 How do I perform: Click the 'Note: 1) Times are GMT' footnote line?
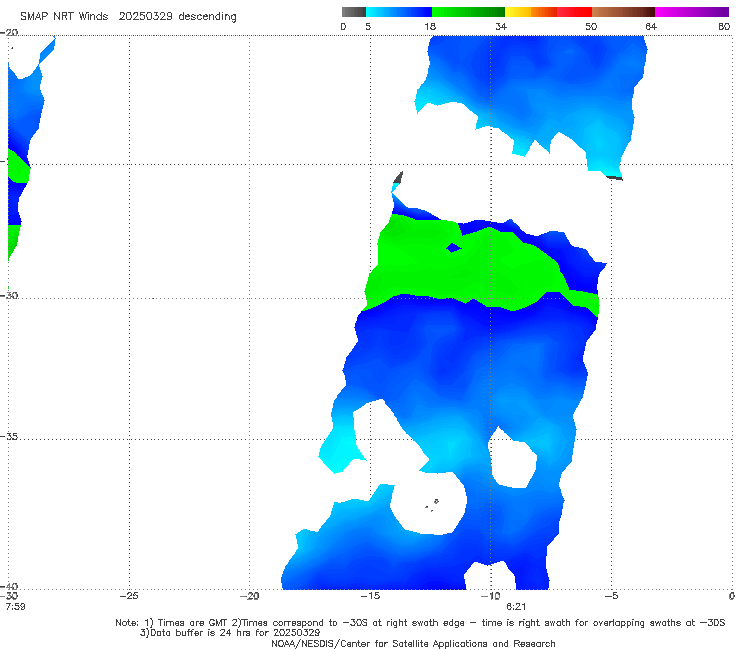click(x=420, y=623)
